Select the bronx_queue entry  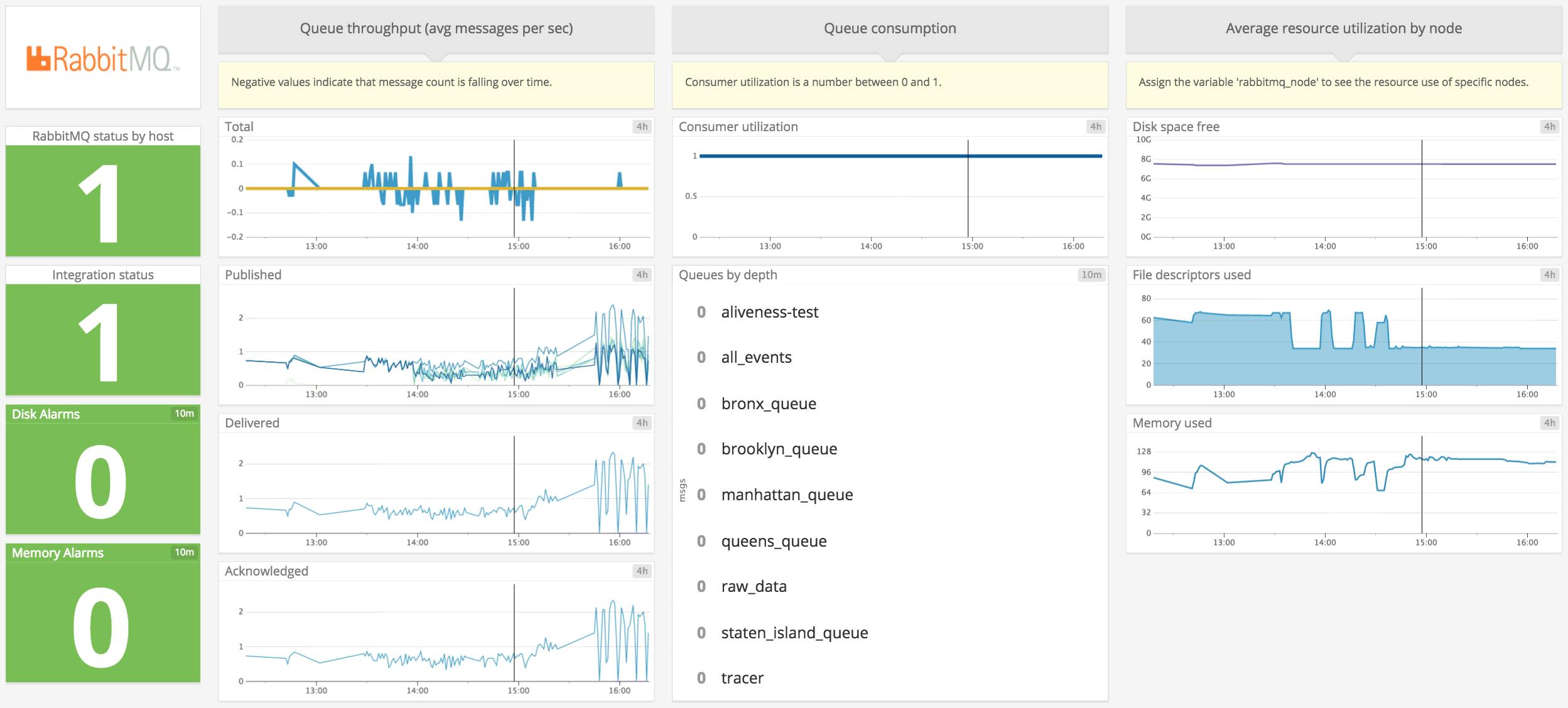pos(770,404)
